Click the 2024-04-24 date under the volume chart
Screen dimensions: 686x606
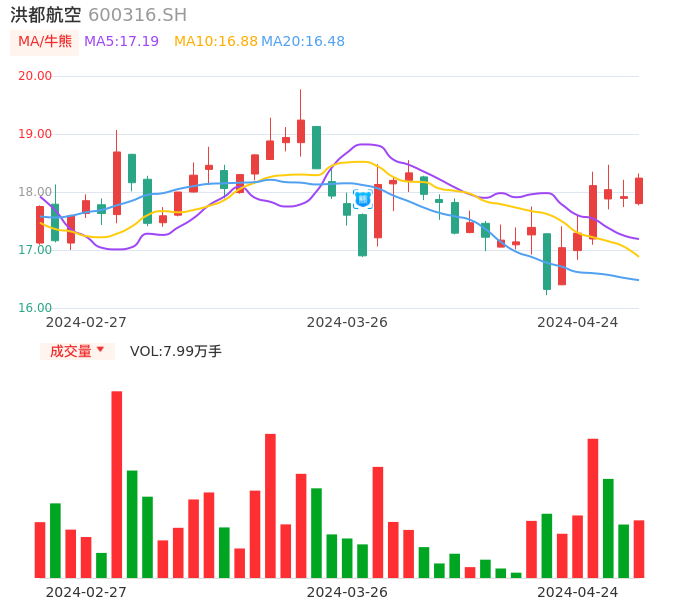[577, 591]
